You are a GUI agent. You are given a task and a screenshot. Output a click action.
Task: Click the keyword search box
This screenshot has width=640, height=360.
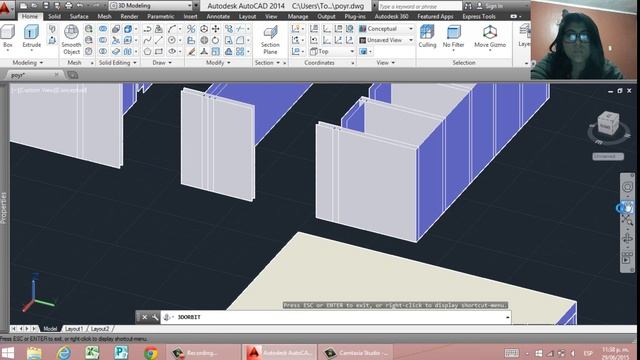coord(420,6)
